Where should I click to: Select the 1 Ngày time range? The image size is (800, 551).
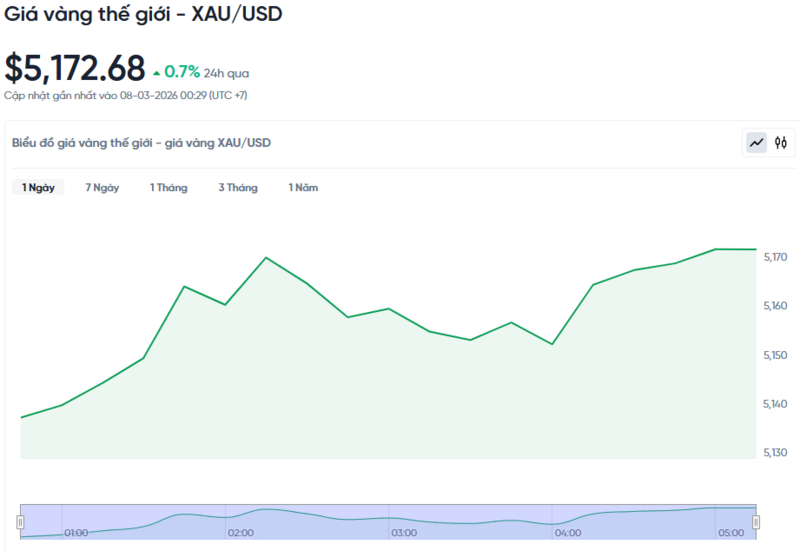tap(38, 187)
